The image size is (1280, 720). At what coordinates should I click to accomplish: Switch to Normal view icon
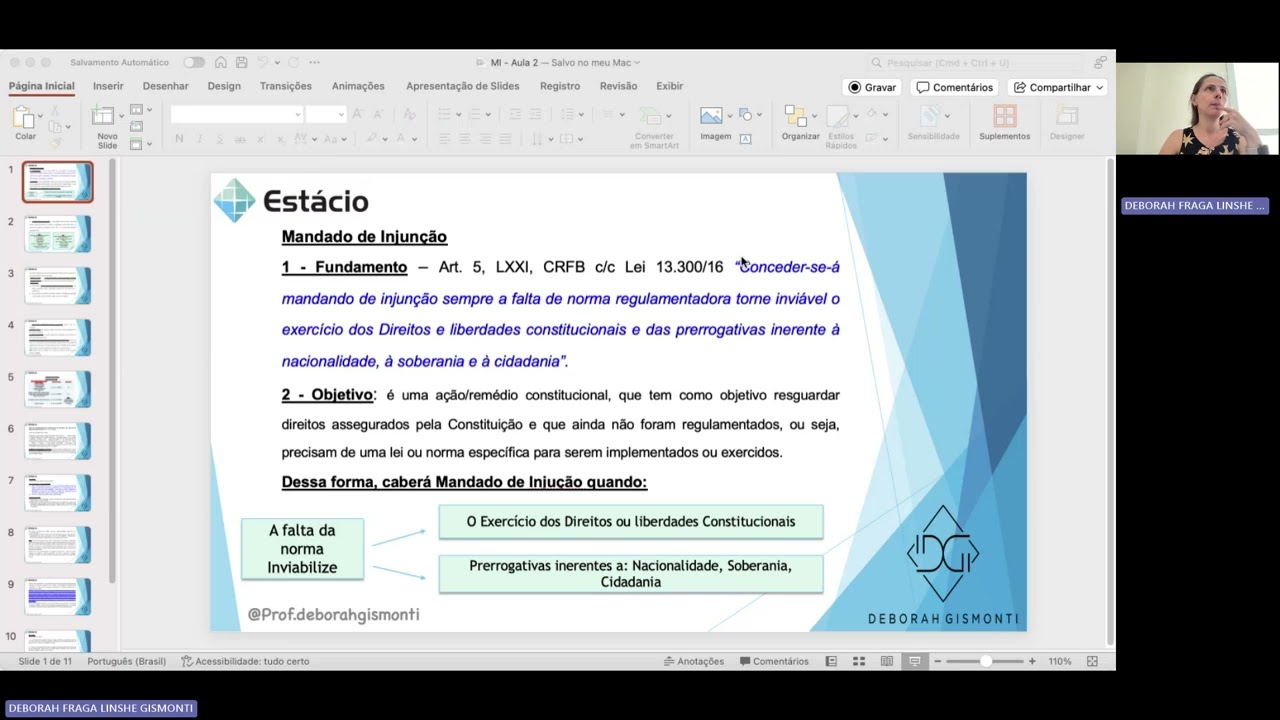pos(831,661)
